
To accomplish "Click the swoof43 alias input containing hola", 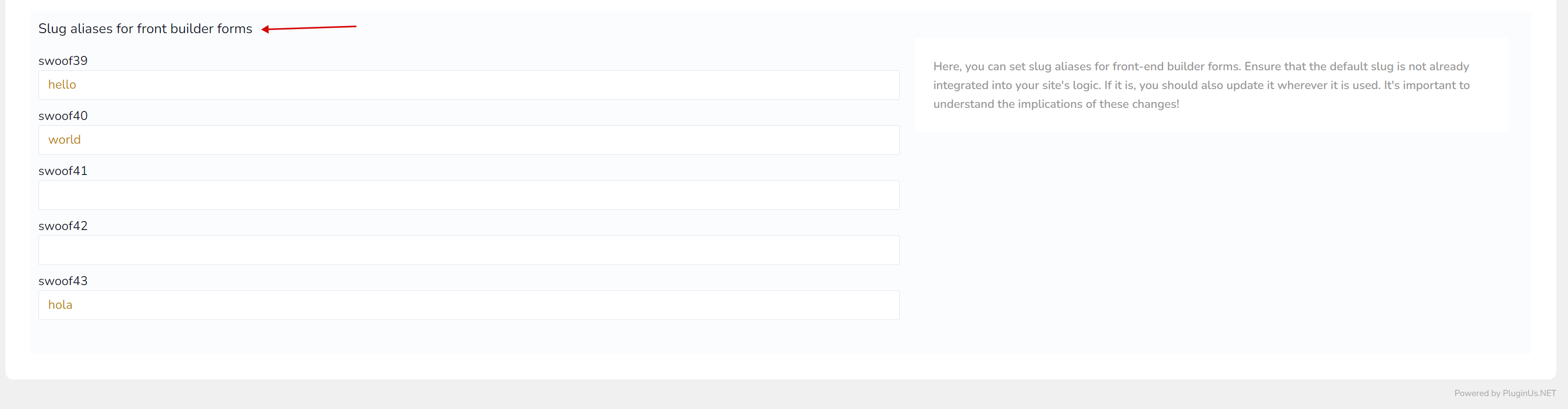I will 468,305.
